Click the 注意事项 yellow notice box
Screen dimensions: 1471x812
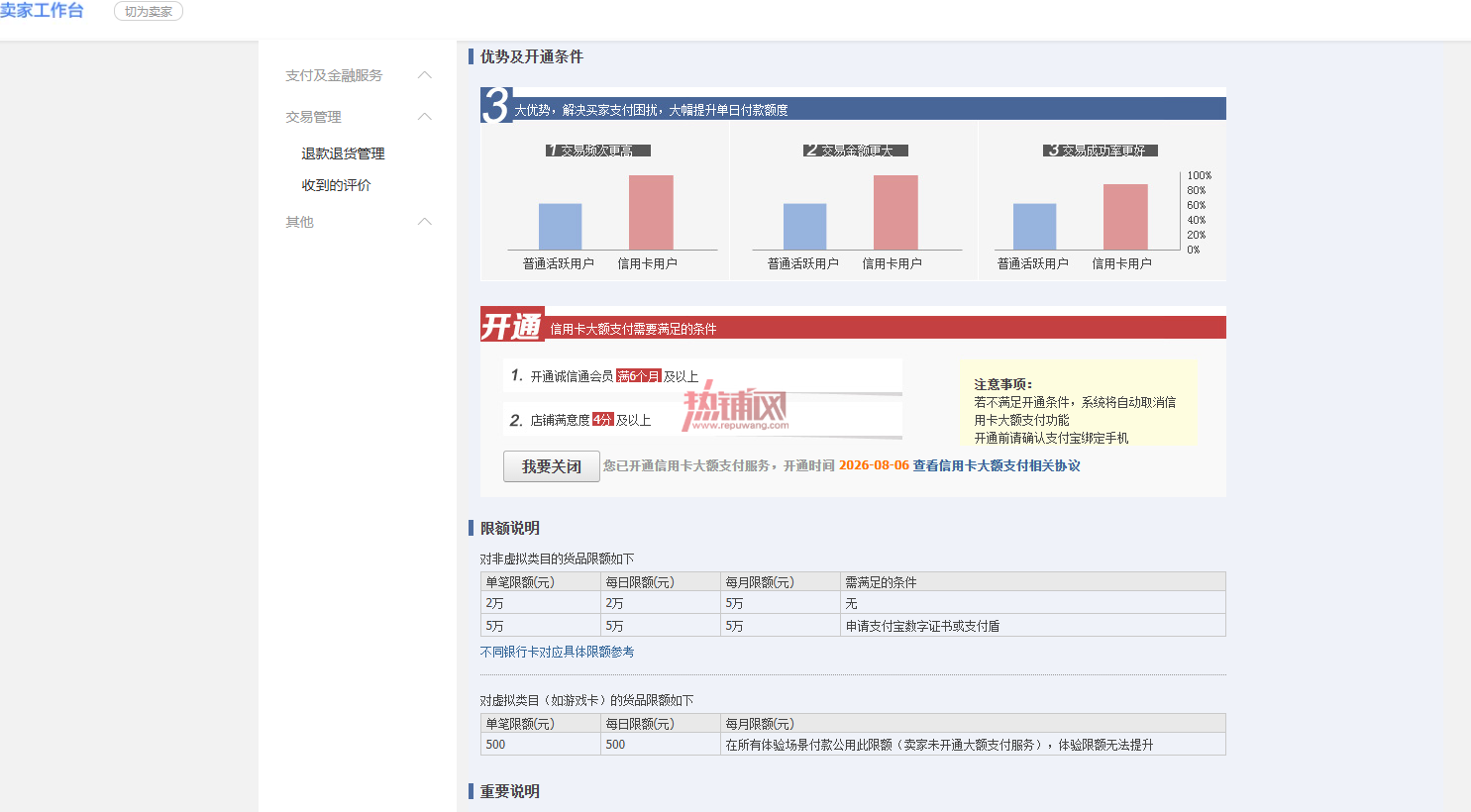pyautogui.click(x=1080, y=403)
